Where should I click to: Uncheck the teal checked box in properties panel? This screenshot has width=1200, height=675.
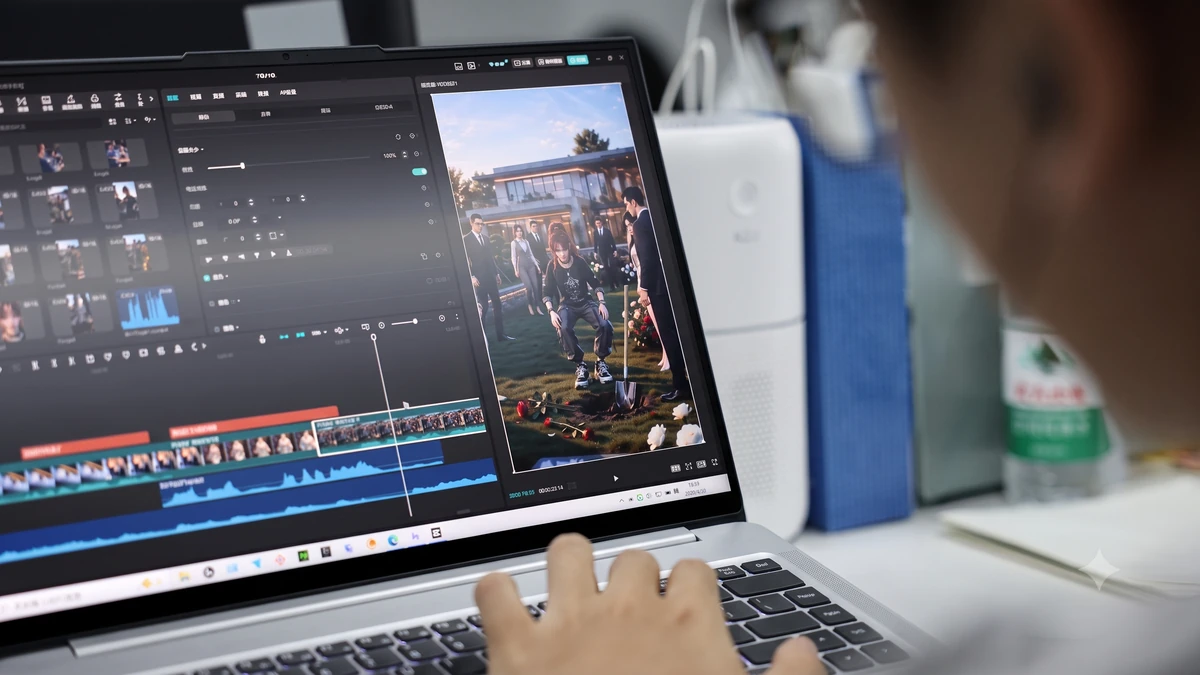tap(208, 278)
